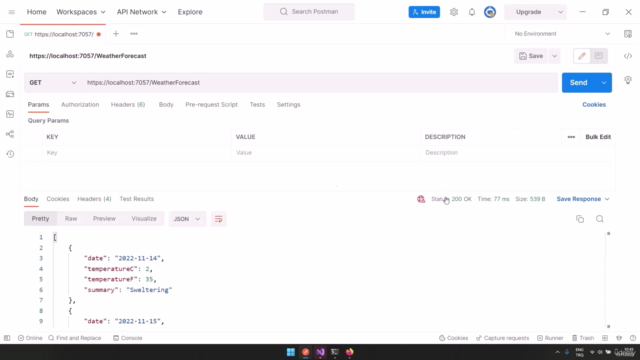This screenshot has width=640, height=360.
Task: Open Postman settings gear
Action: pos(454,12)
